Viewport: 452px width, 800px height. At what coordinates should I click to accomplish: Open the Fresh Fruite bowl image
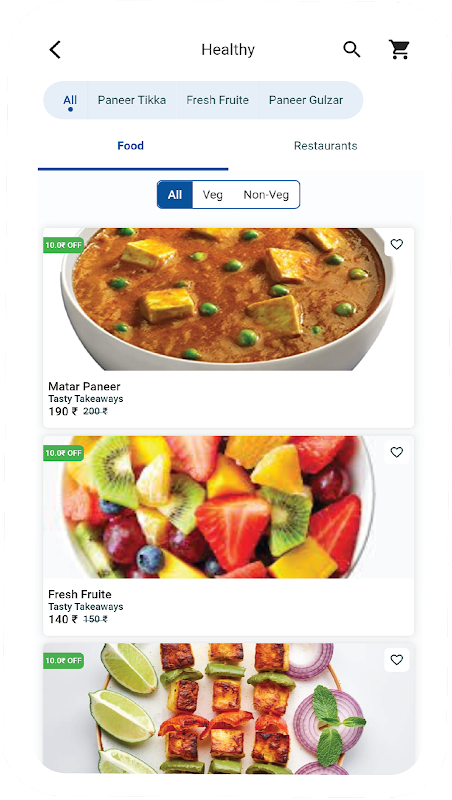point(228,507)
